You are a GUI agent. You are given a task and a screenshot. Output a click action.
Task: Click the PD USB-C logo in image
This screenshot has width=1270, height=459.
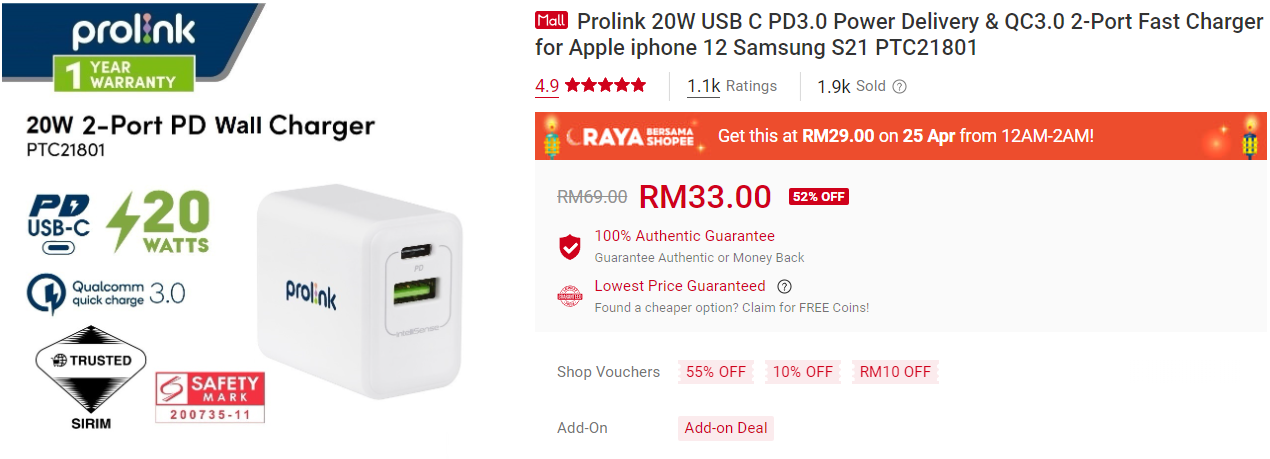59,225
